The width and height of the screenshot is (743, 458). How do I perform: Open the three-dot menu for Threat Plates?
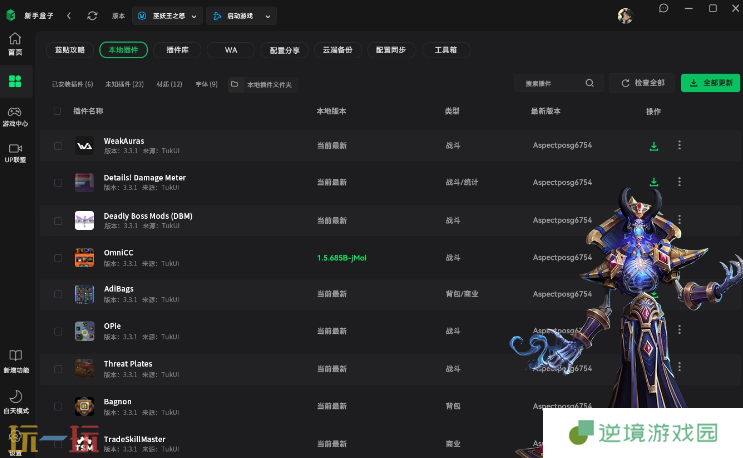pyautogui.click(x=679, y=367)
